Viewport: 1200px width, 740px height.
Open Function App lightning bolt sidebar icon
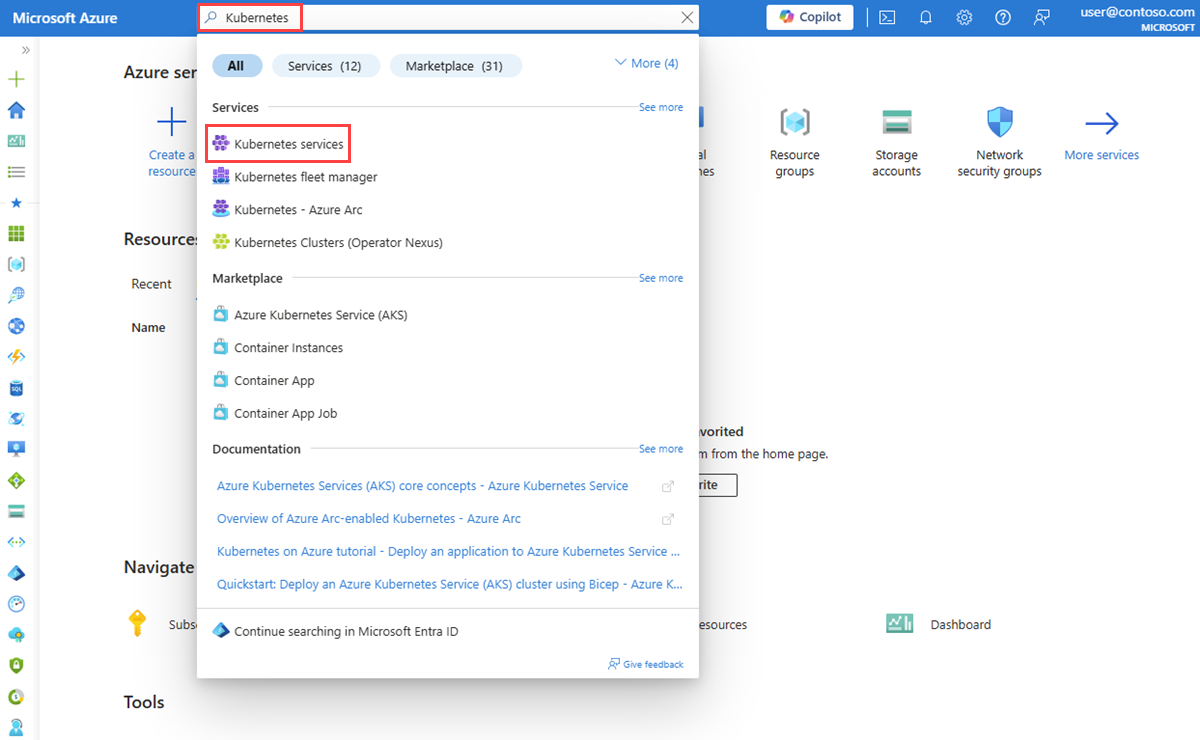(16, 357)
